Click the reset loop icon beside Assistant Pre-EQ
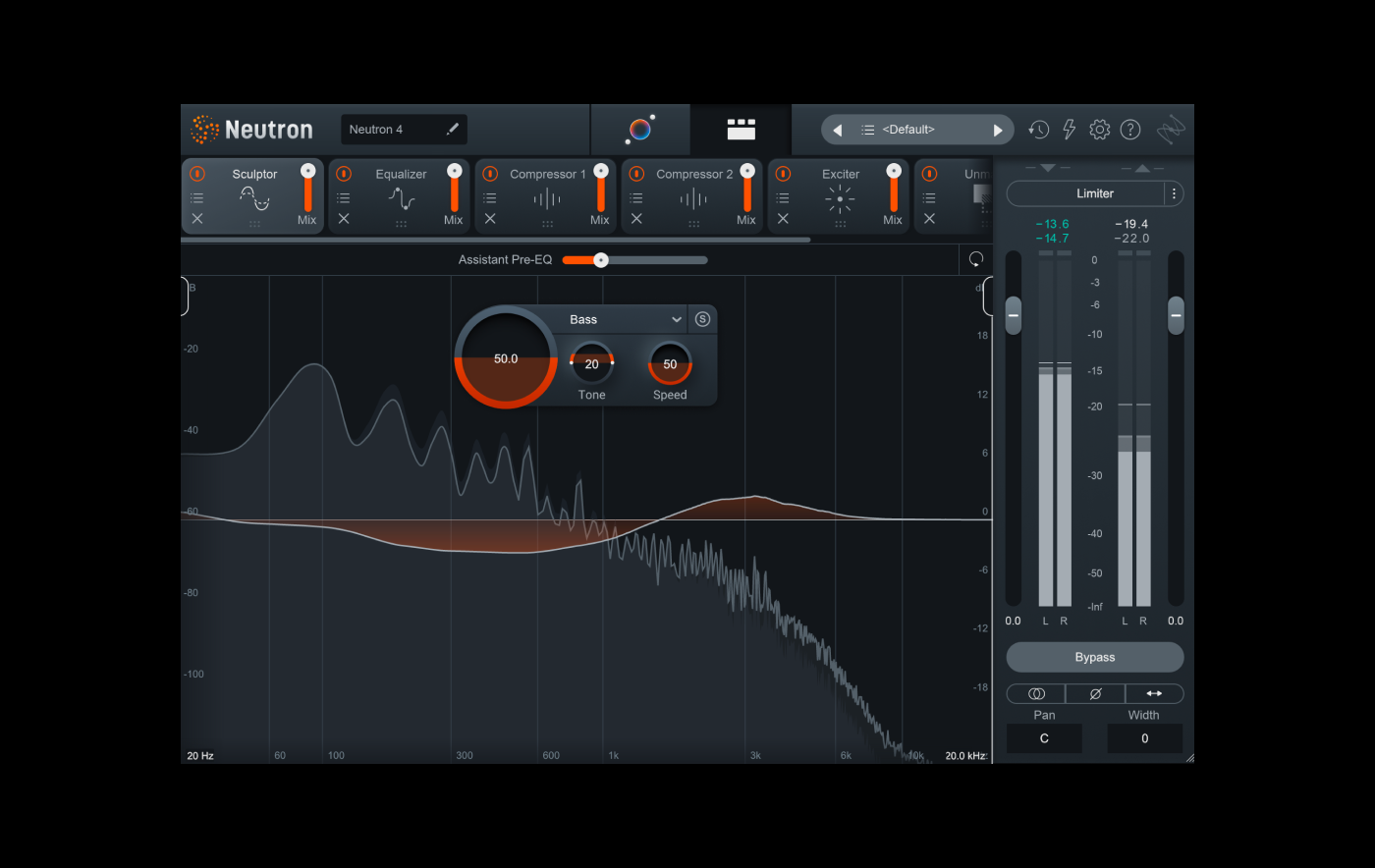Screen dimensions: 1375x868 click(x=975, y=259)
